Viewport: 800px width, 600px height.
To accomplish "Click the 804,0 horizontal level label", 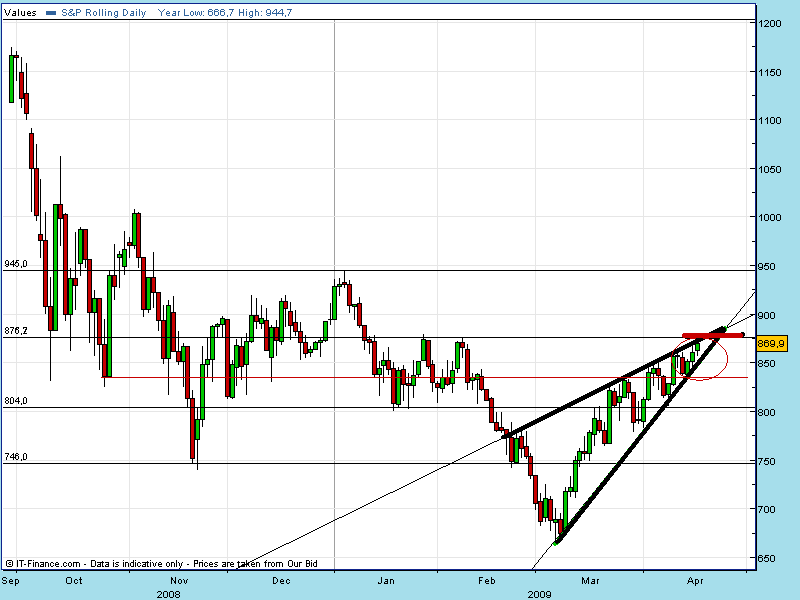I will coord(16,401).
